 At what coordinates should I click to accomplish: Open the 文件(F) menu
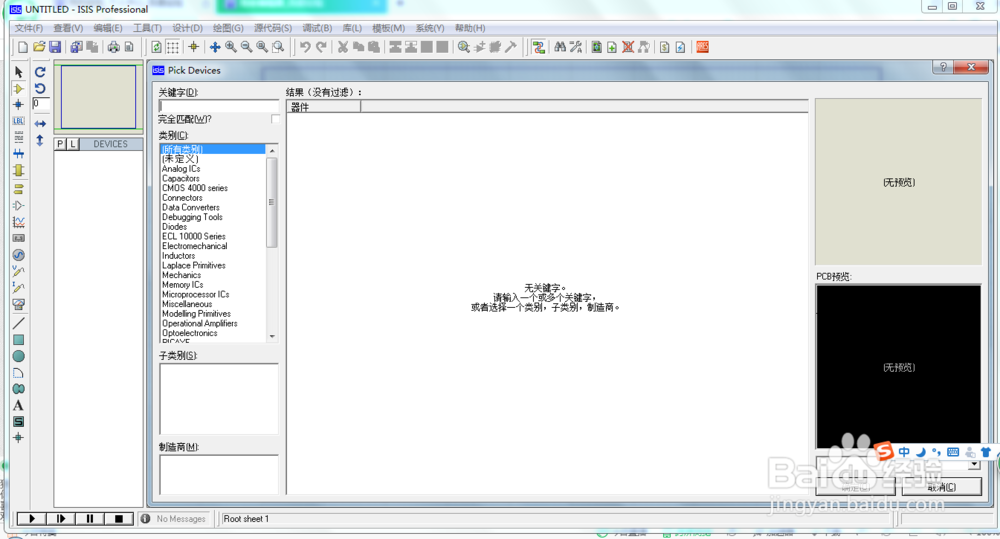[29, 28]
